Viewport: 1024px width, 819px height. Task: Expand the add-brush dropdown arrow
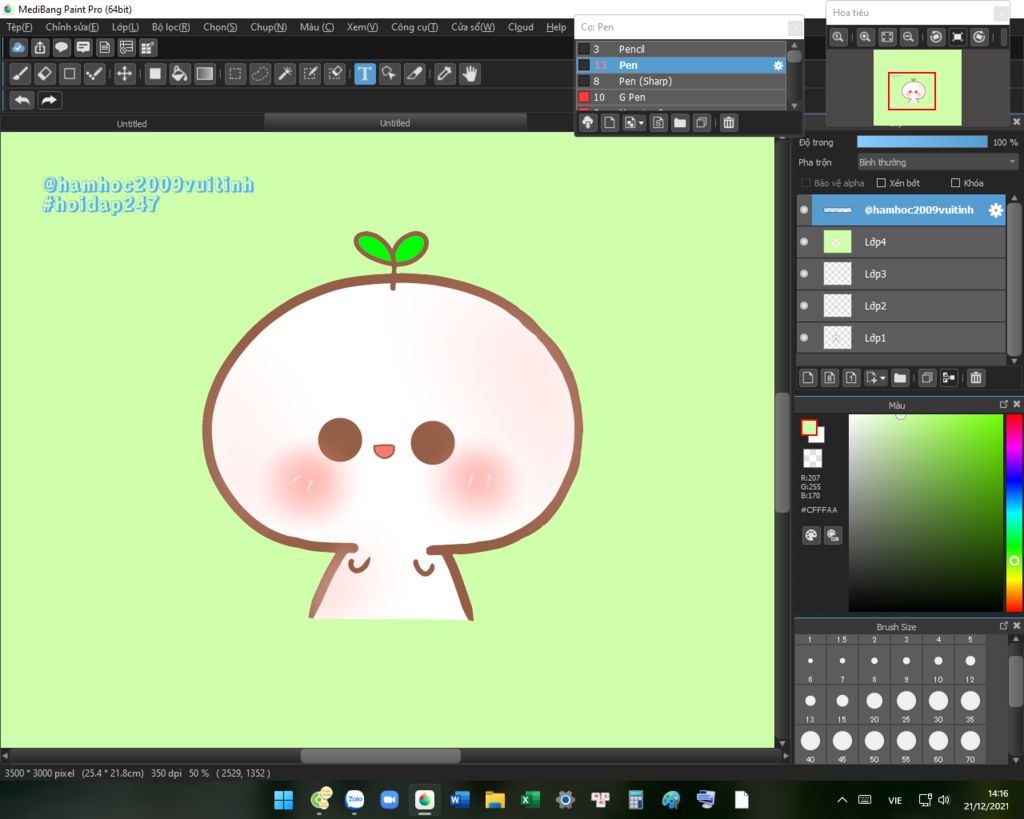(x=641, y=123)
